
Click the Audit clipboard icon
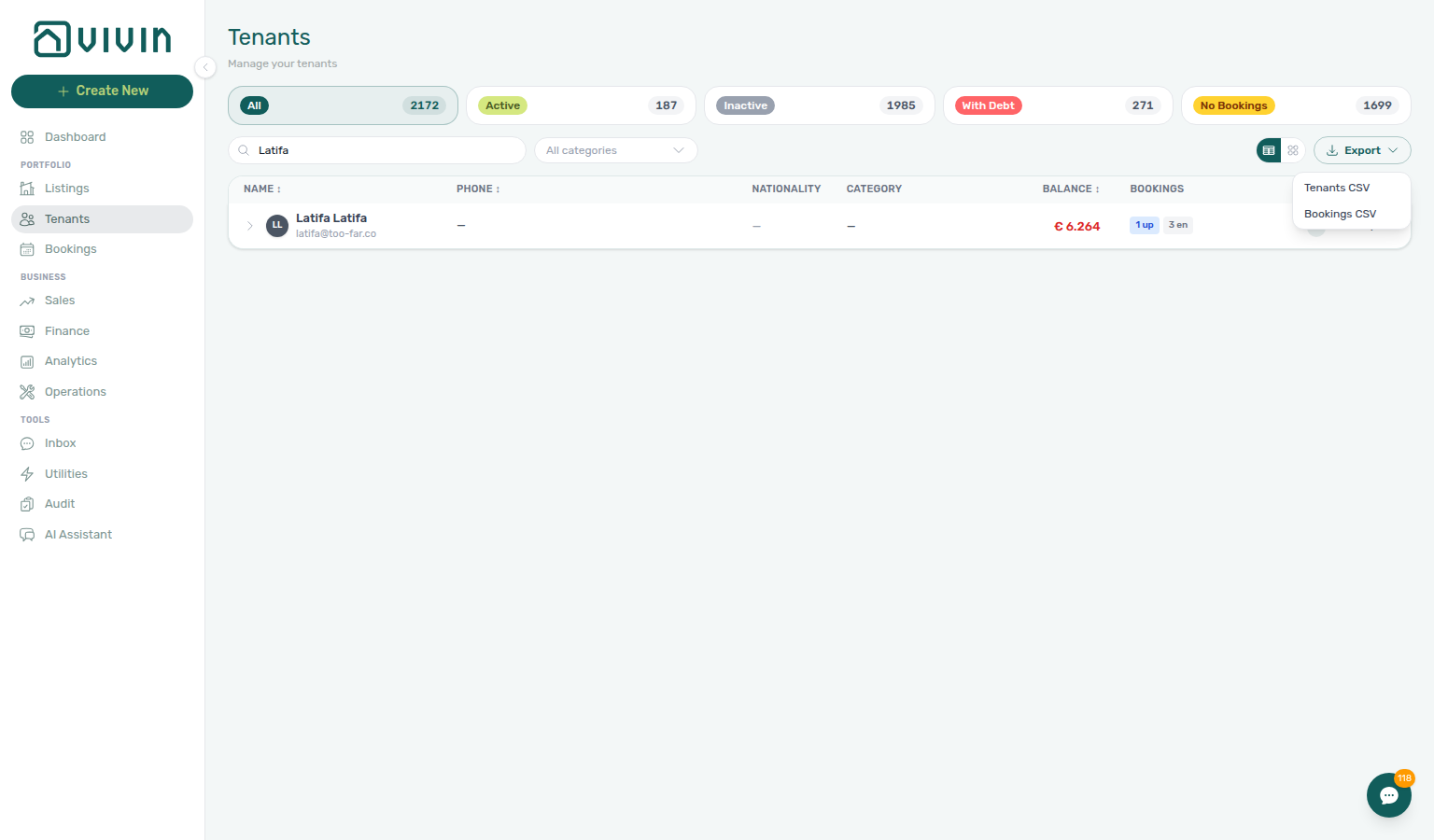point(27,504)
